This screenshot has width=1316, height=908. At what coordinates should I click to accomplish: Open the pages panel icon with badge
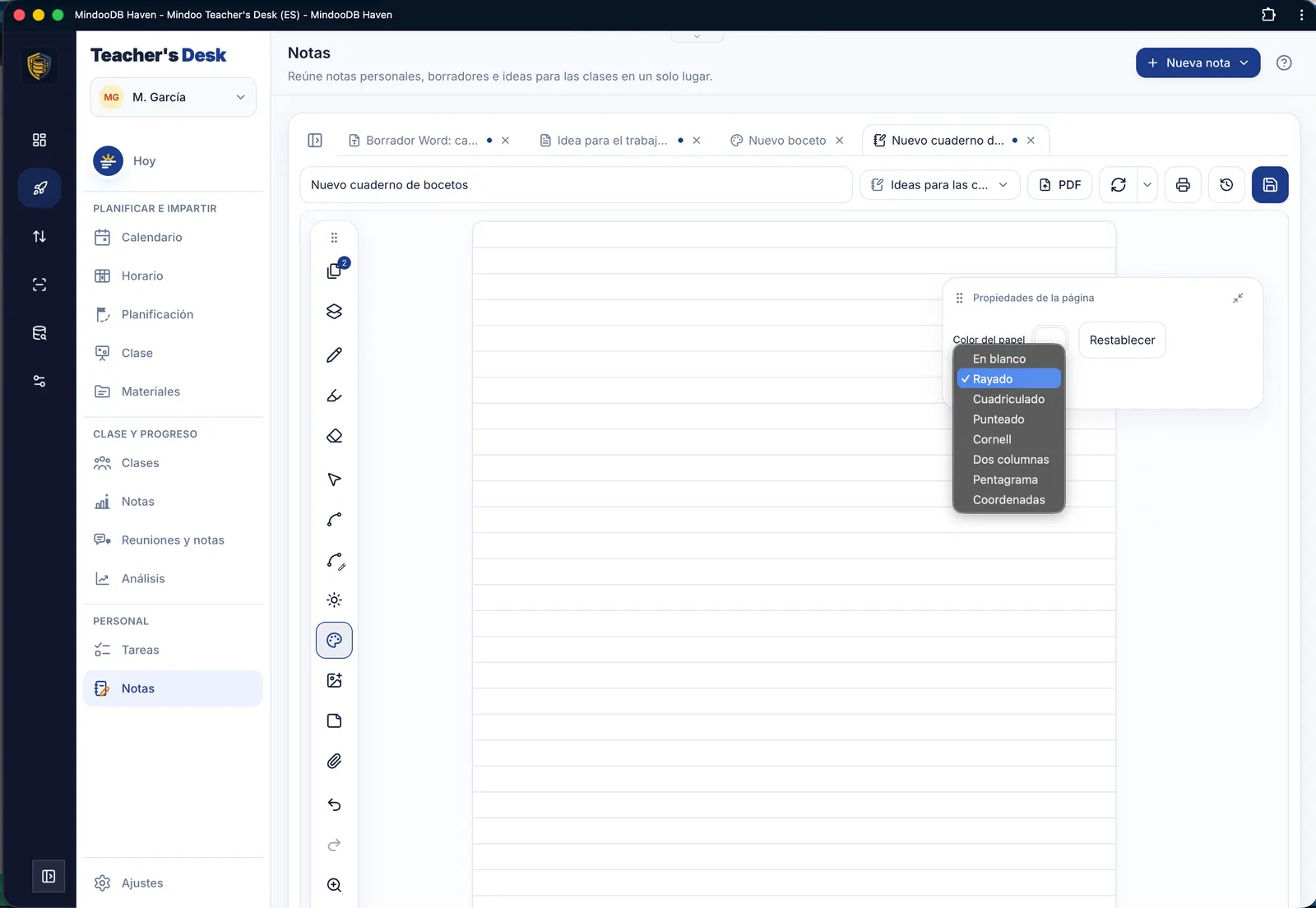click(x=334, y=271)
